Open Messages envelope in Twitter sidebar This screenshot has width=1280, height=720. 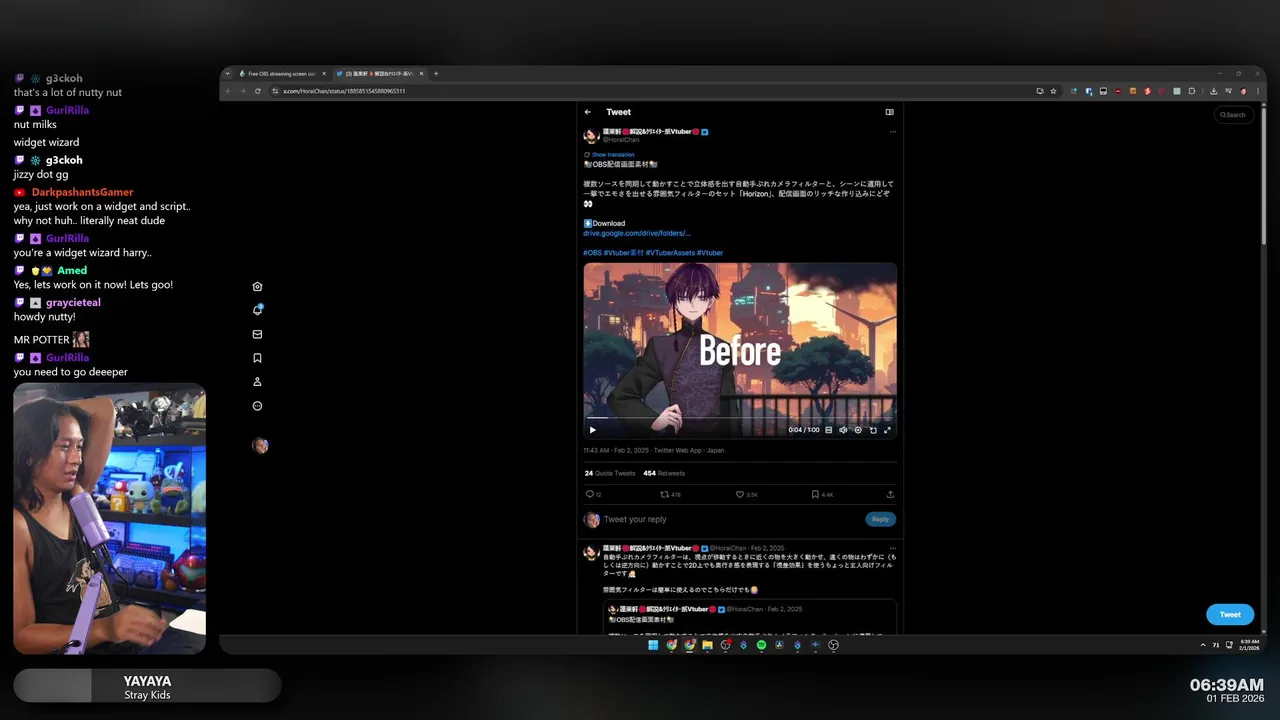(x=257, y=334)
